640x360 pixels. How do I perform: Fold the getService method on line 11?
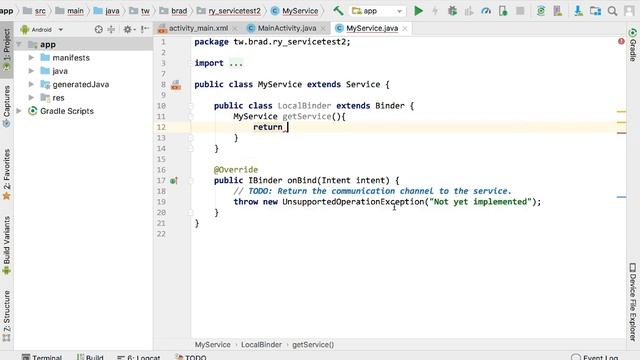tap(190, 116)
